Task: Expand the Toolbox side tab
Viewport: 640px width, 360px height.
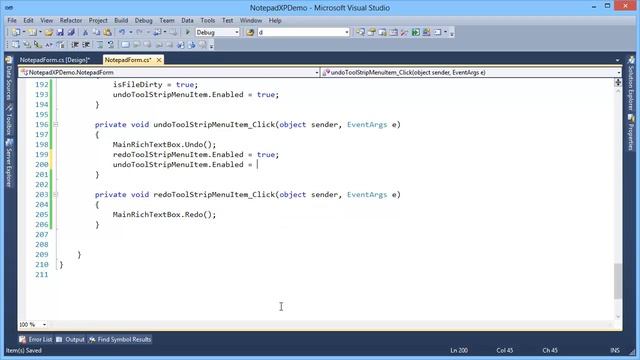Action: [x=9, y=120]
